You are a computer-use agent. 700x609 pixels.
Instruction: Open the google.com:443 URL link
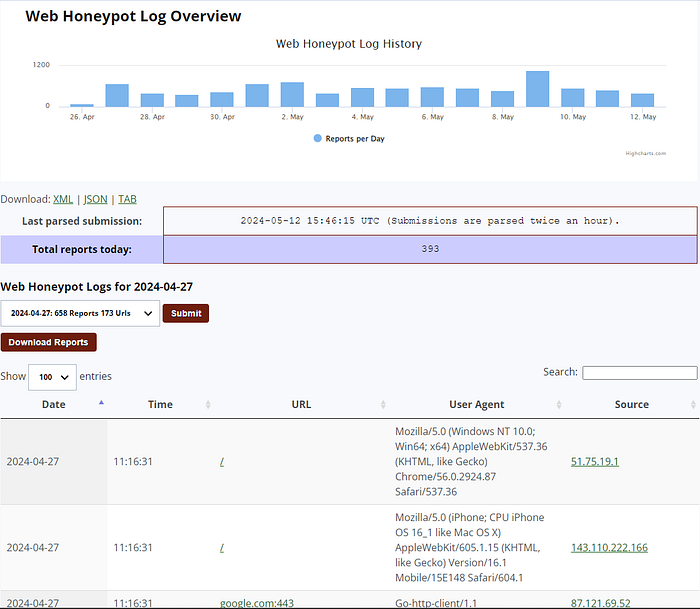click(x=257, y=603)
